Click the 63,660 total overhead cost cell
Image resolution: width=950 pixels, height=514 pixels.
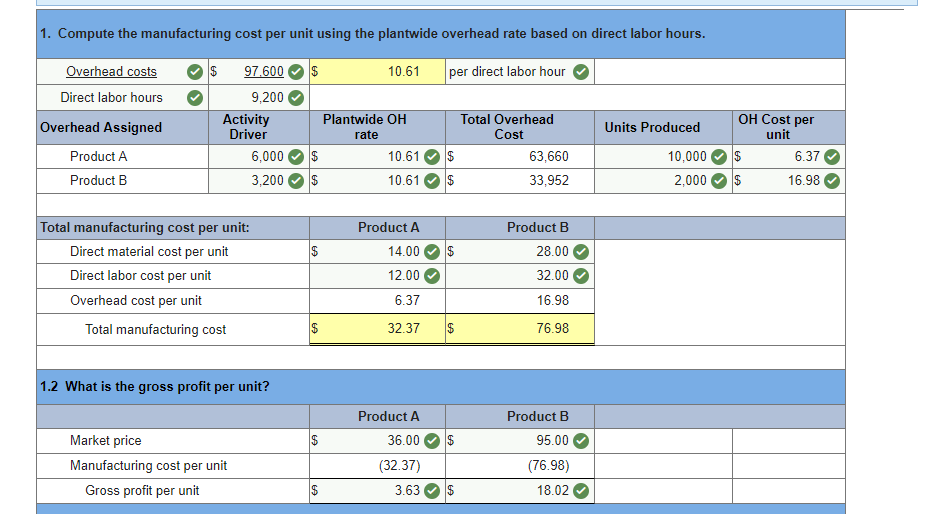point(520,156)
